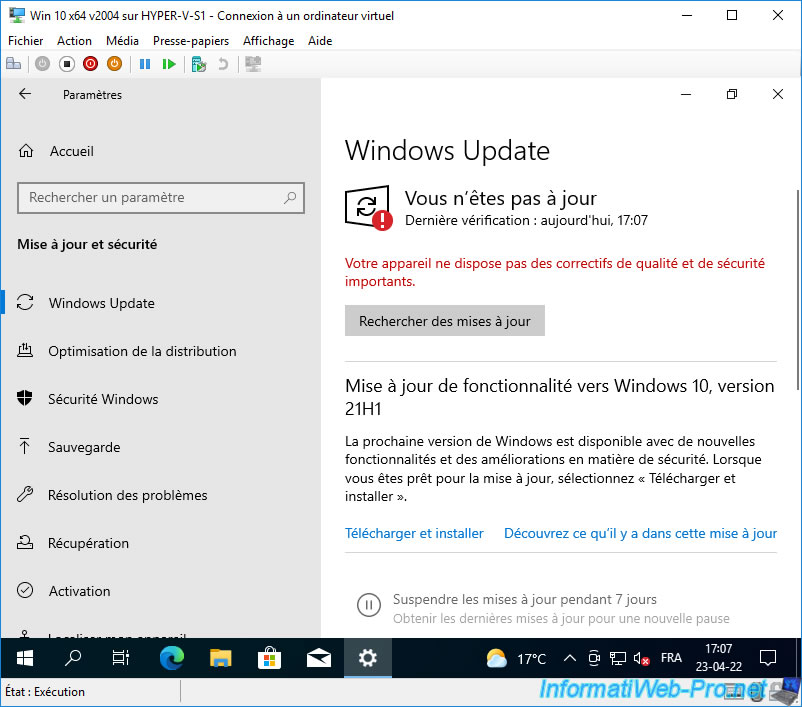Turn off the VM with the stop icon
The width and height of the screenshot is (802, 707).
click(x=66, y=64)
